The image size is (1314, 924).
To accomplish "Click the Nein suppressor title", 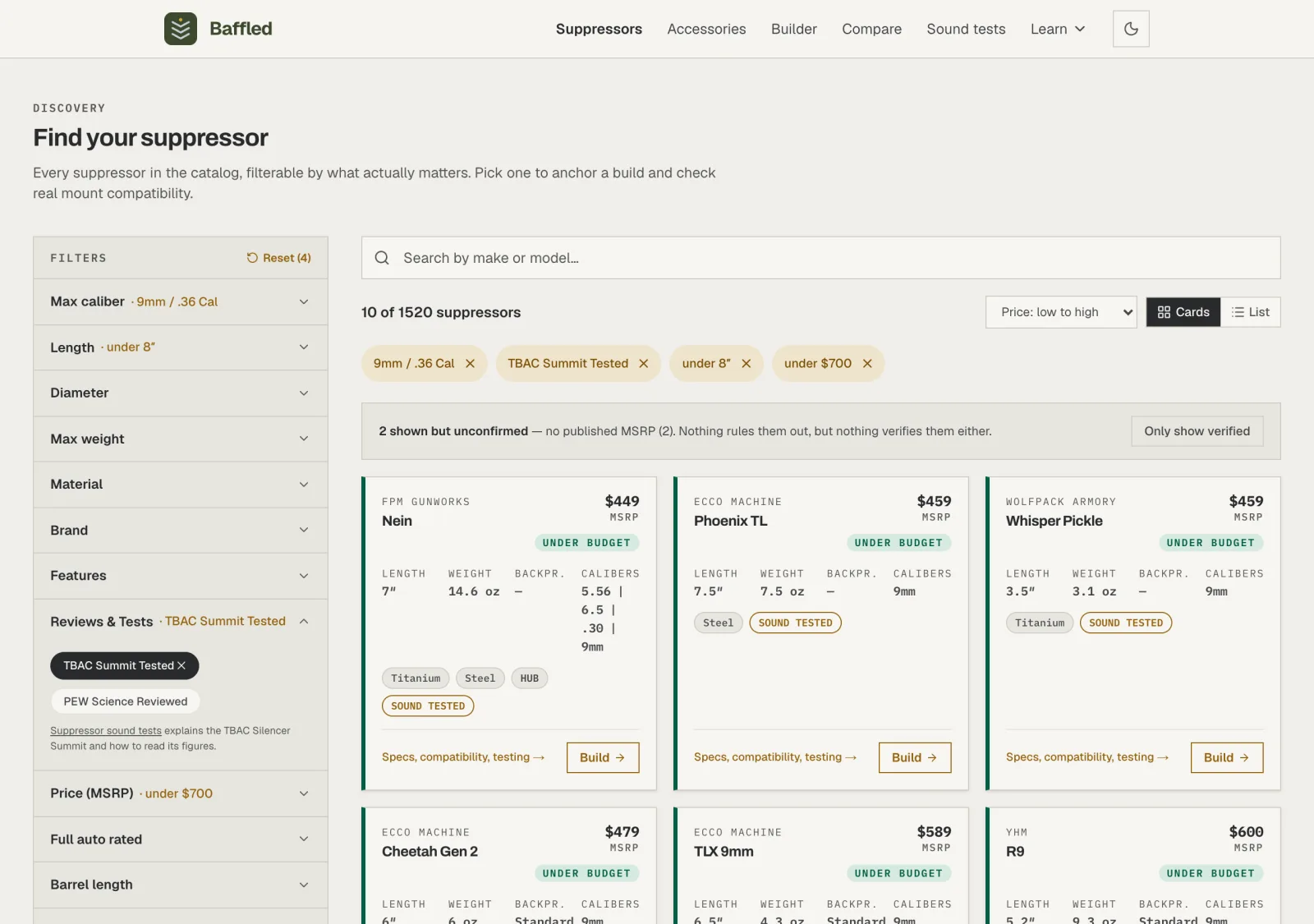I will (x=397, y=521).
